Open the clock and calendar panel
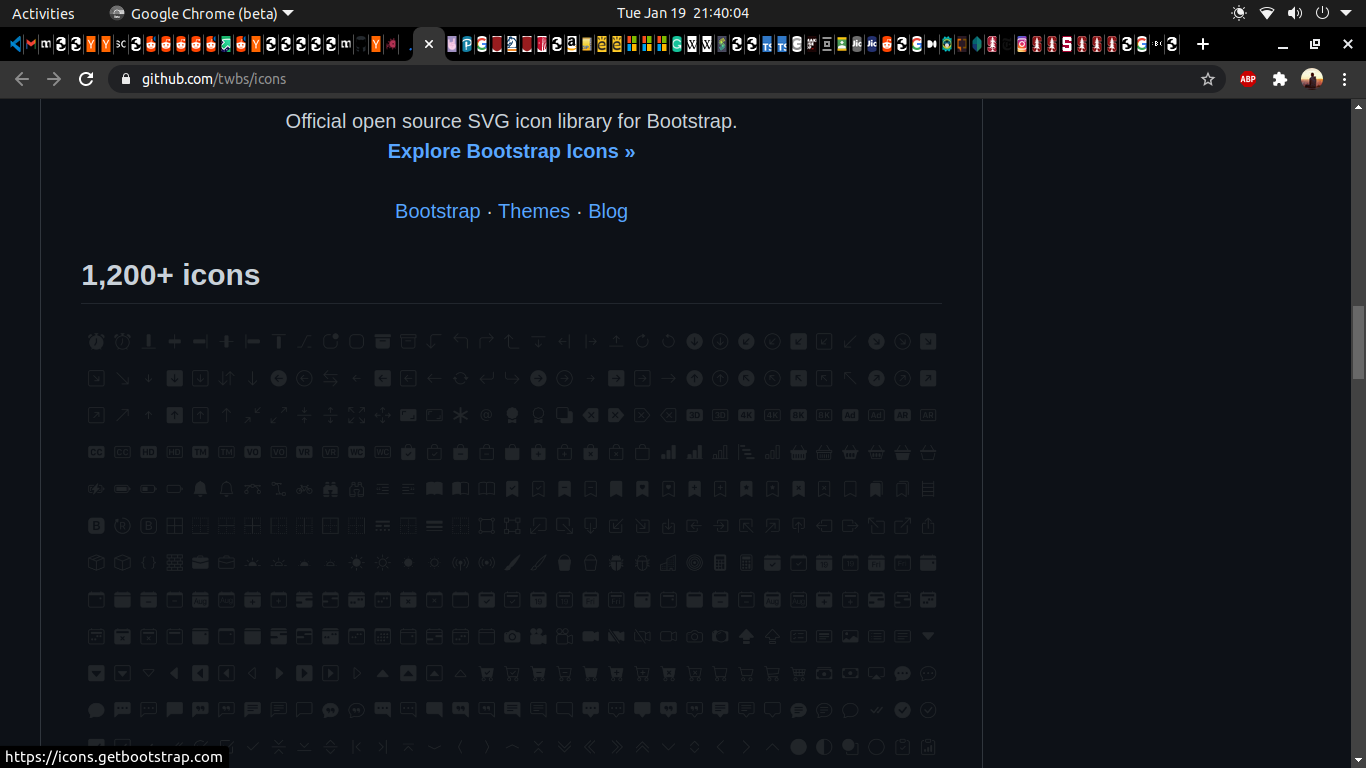This screenshot has height=768, width=1366. (683, 13)
